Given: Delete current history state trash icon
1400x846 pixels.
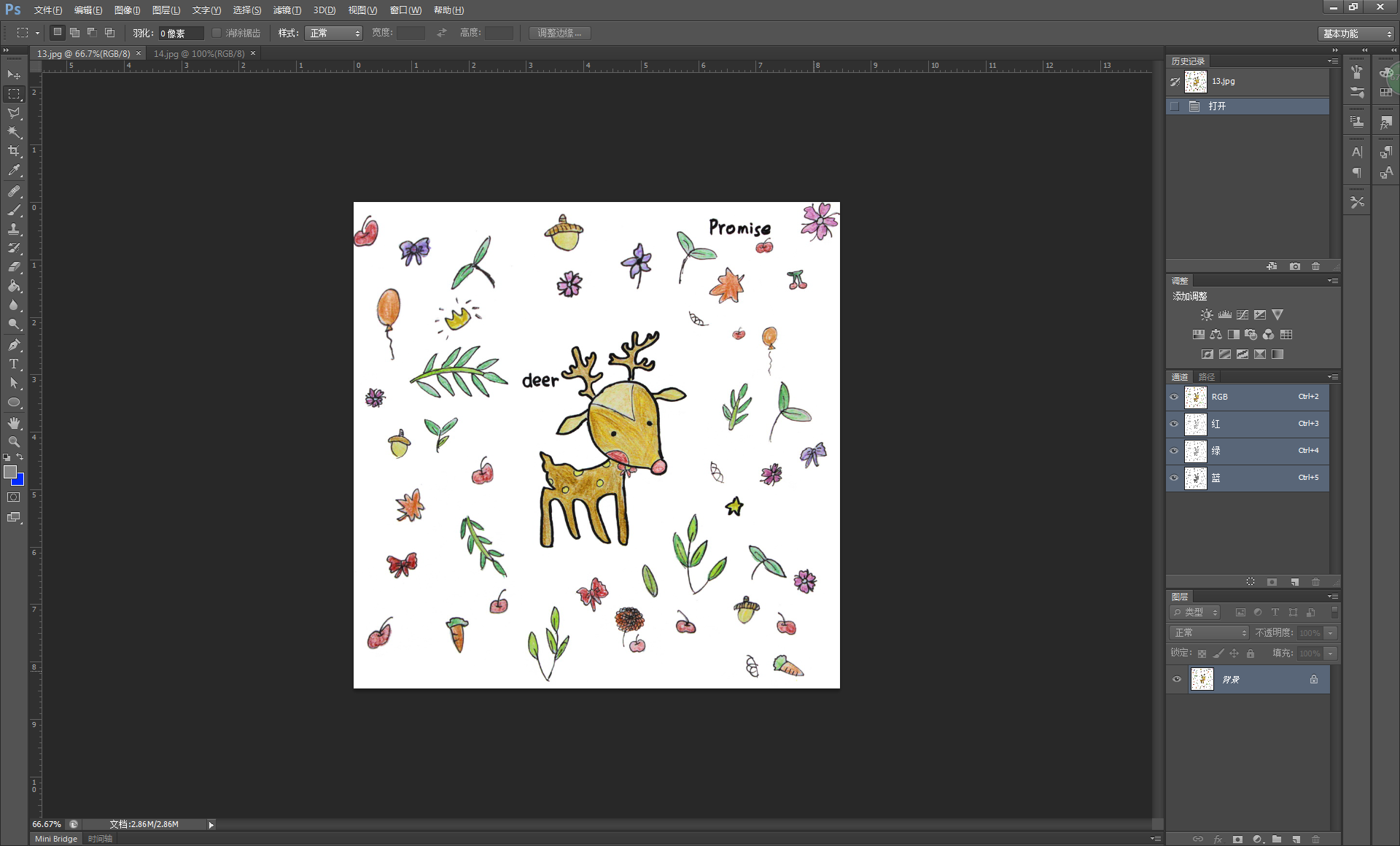Looking at the screenshot, I should coord(1316,266).
